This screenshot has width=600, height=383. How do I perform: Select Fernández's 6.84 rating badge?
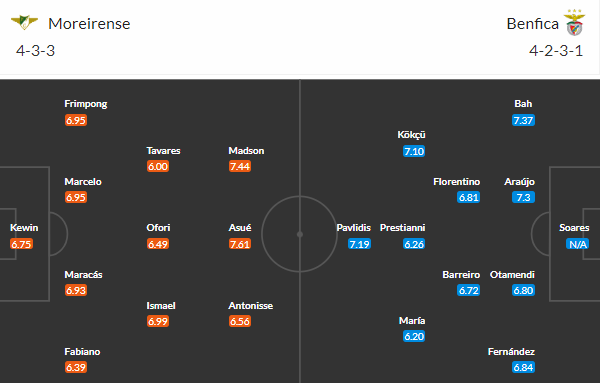coord(523,367)
